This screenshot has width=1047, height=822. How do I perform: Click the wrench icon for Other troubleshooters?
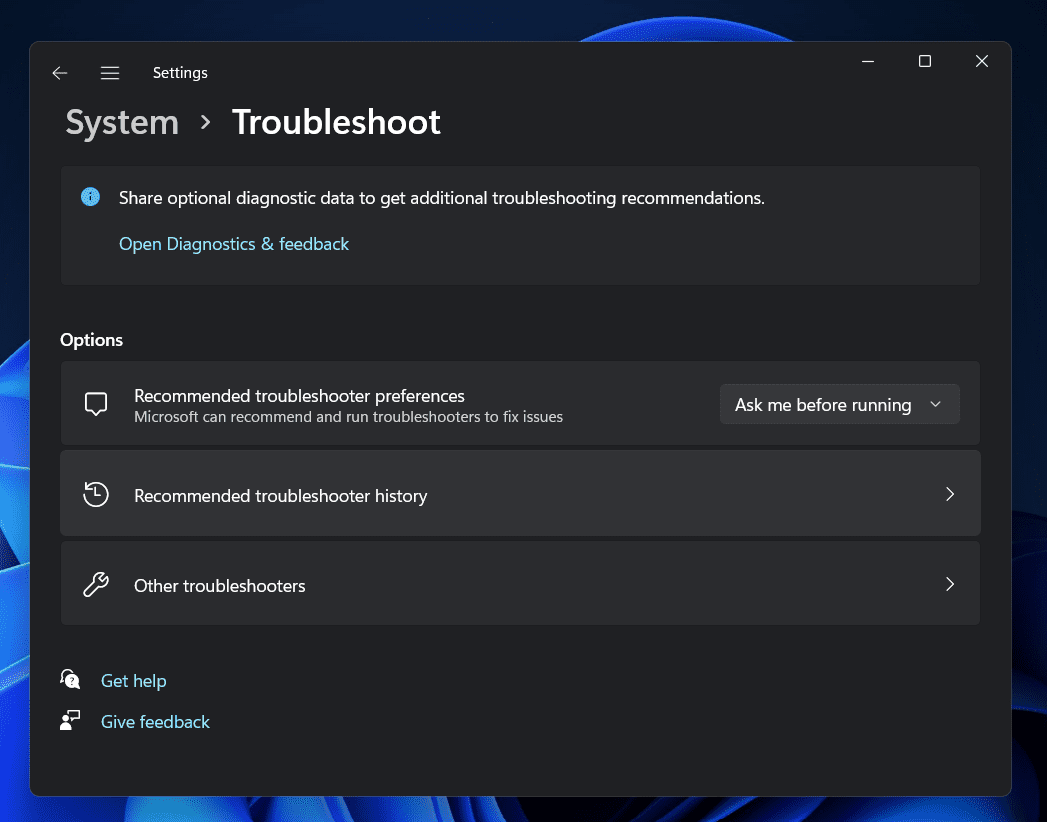(x=96, y=584)
